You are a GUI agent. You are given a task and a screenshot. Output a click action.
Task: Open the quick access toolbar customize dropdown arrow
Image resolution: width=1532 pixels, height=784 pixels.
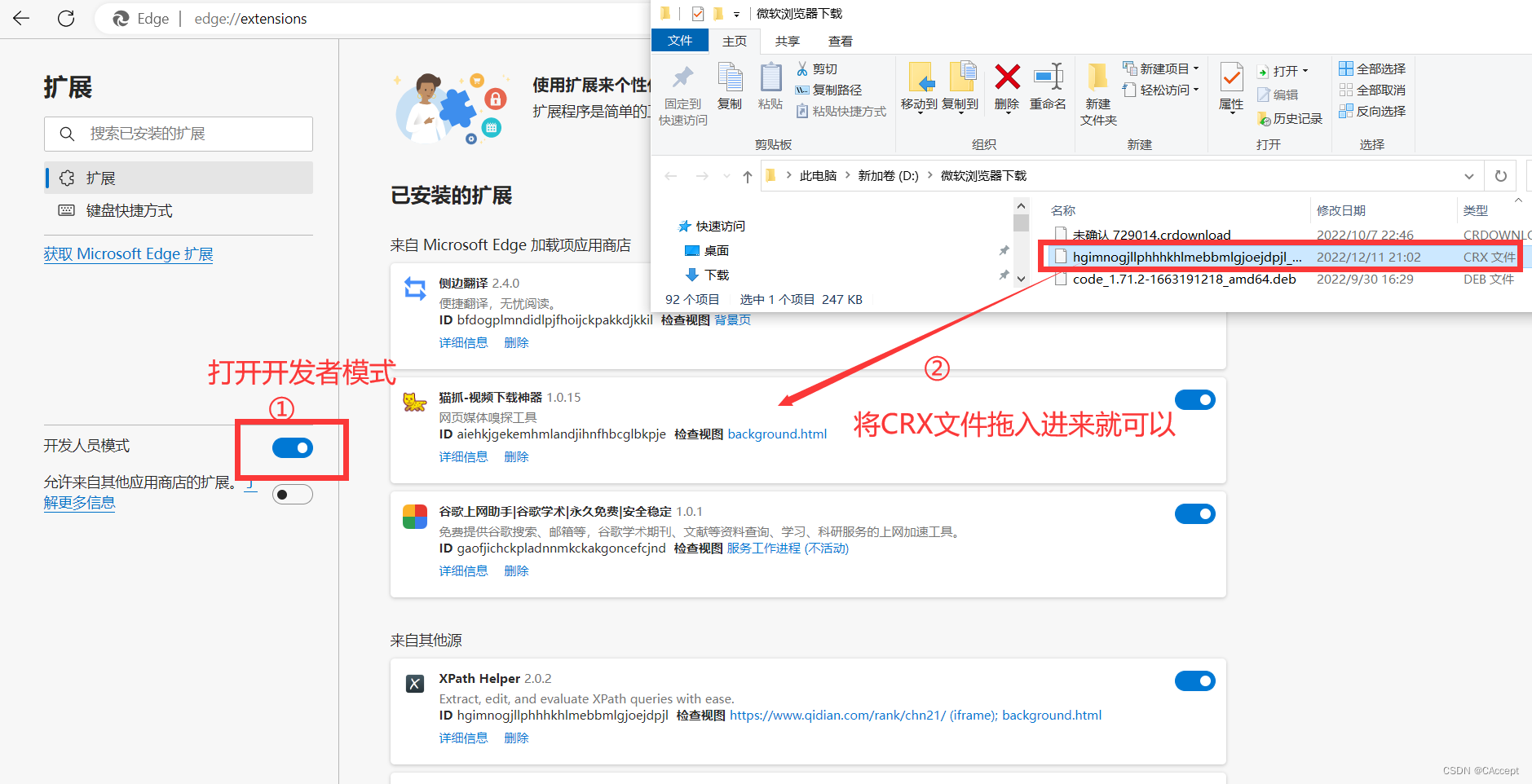click(x=736, y=14)
